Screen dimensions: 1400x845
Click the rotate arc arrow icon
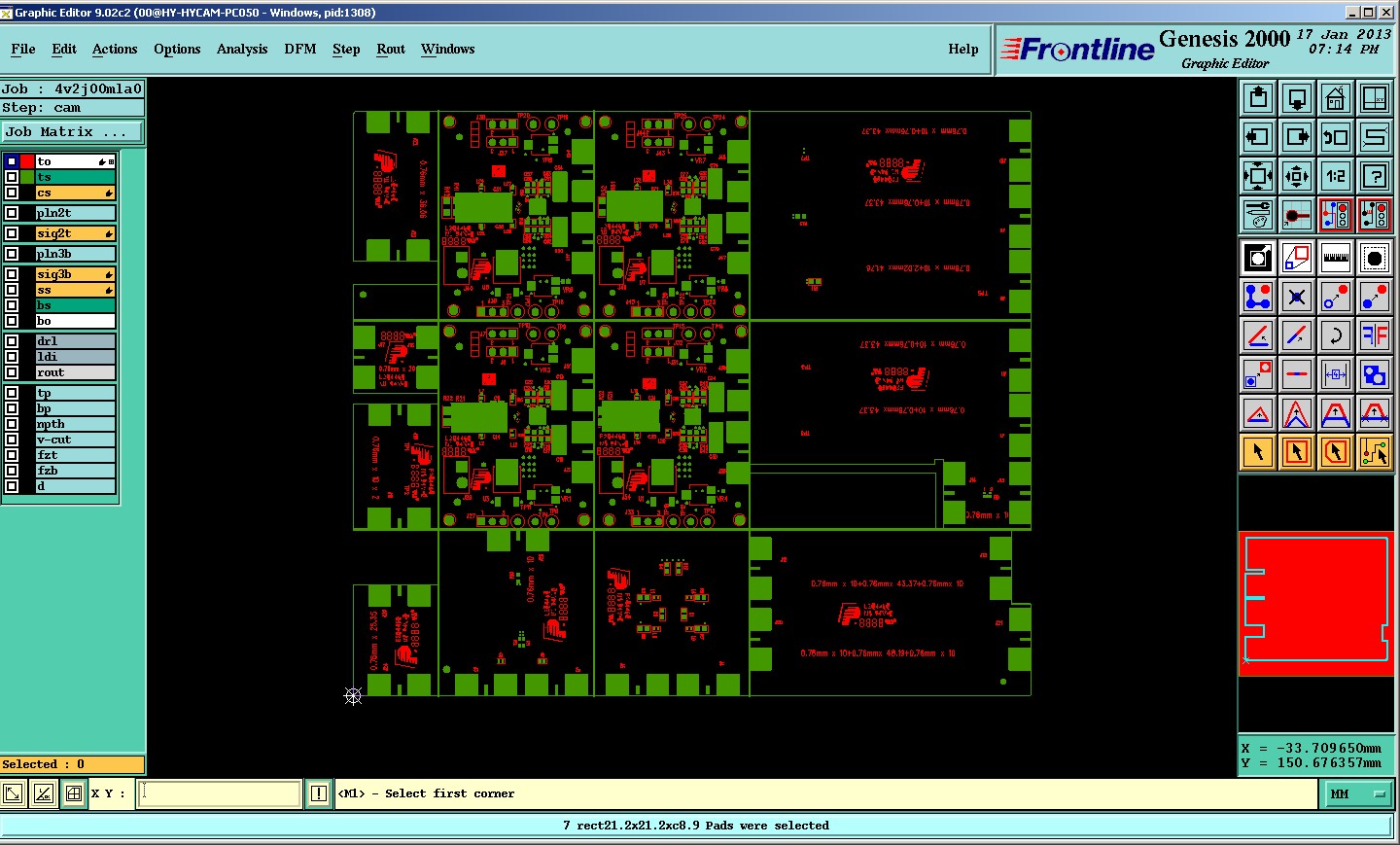[x=1336, y=335]
